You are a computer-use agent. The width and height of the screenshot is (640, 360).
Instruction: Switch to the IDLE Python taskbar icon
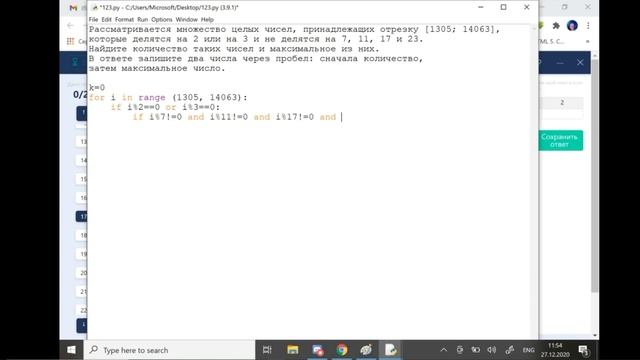[391, 350]
